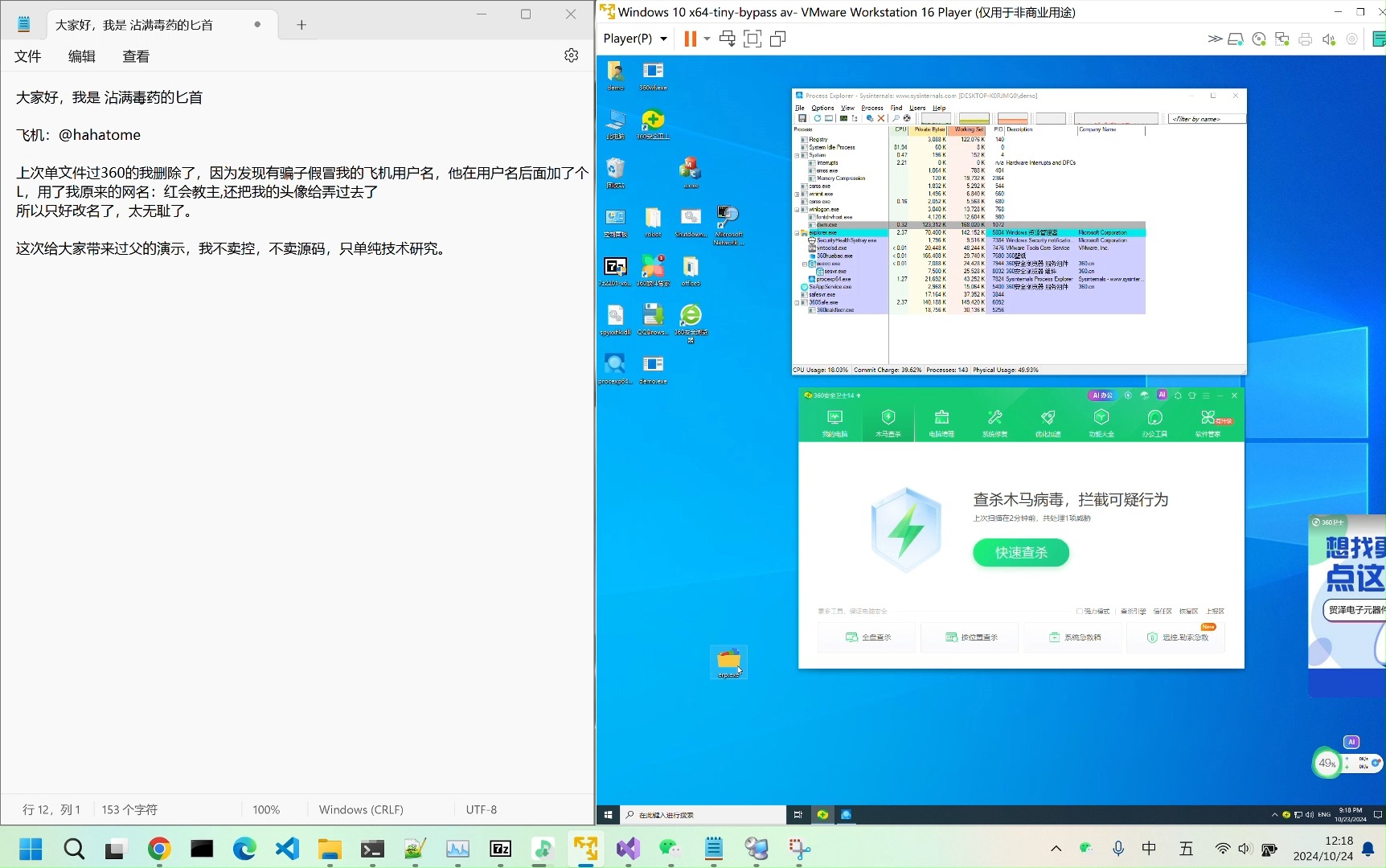Select demo.exe icon on VM desktop
Viewport: 1386px width, 868px height.
click(x=653, y=370)
